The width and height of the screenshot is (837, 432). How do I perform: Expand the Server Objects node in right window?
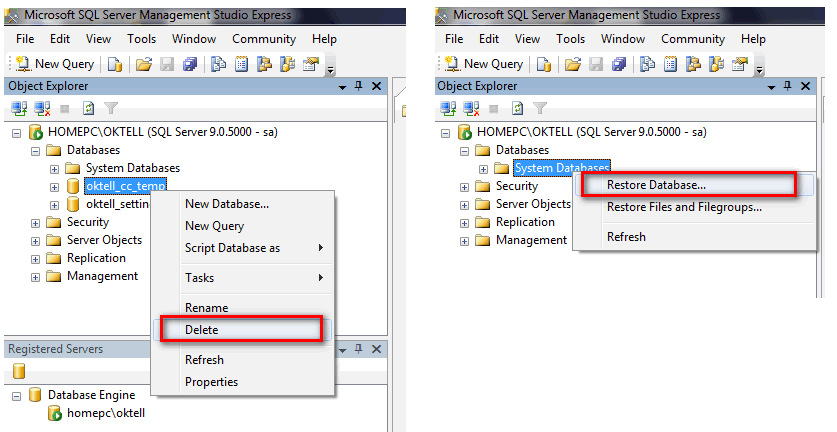pyautogui.click(x=465, y=204)
